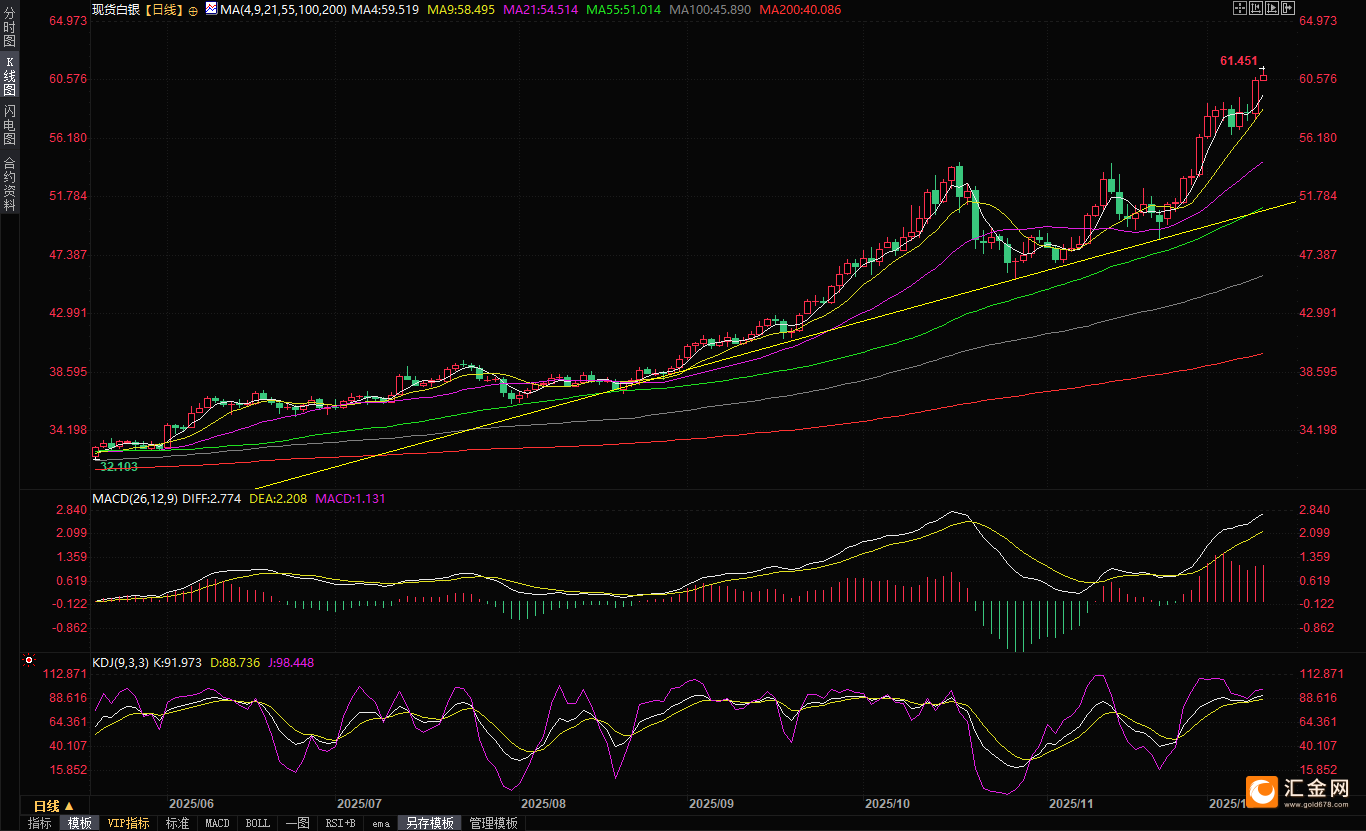1366x831 pixels.
Task: Open the VIP指标 tab
Action: (x=128, y=823)
